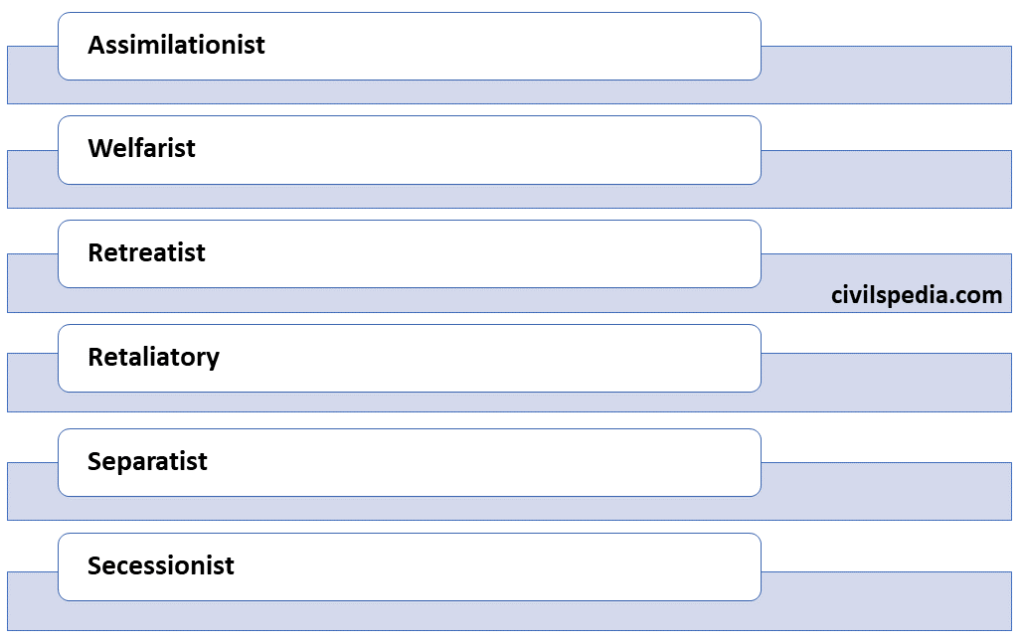Click shaded bar left of Retreatist box
The height and width of the screenshot is (641, 1024).
click(x=32, y=283)
